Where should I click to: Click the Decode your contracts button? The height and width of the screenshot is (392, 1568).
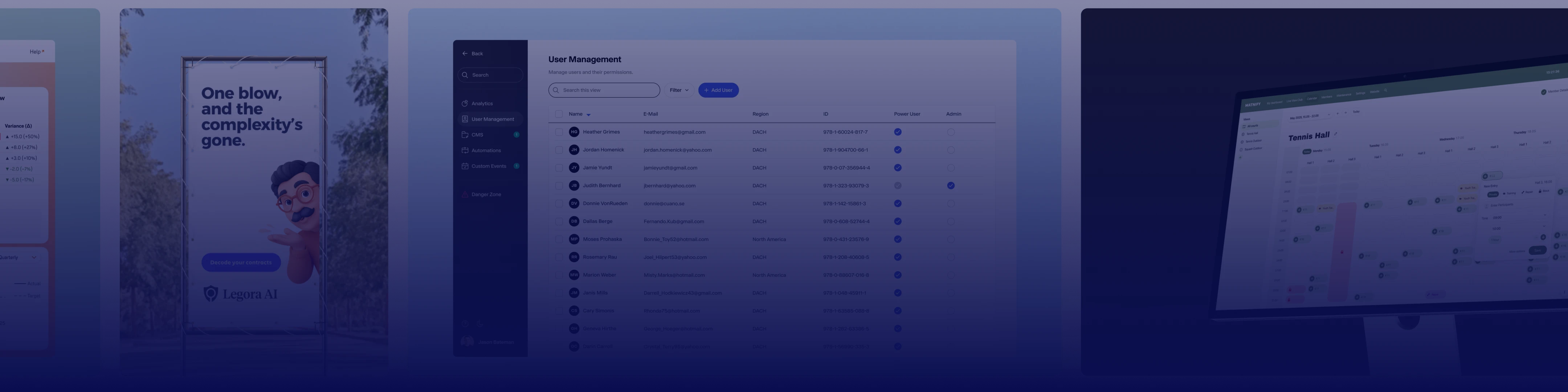(x=240, y=262)
